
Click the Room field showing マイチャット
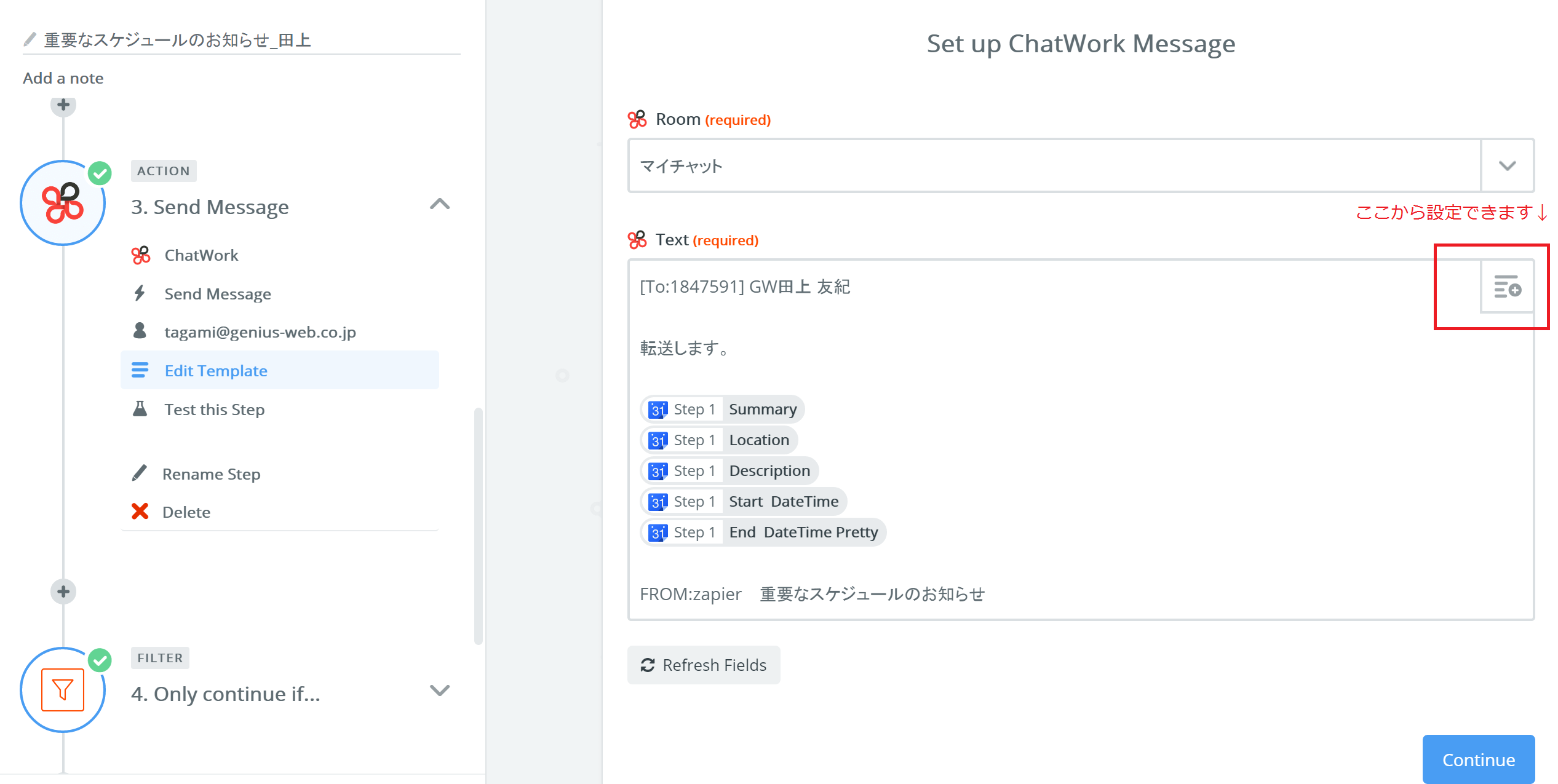[x=1054, y=166]
